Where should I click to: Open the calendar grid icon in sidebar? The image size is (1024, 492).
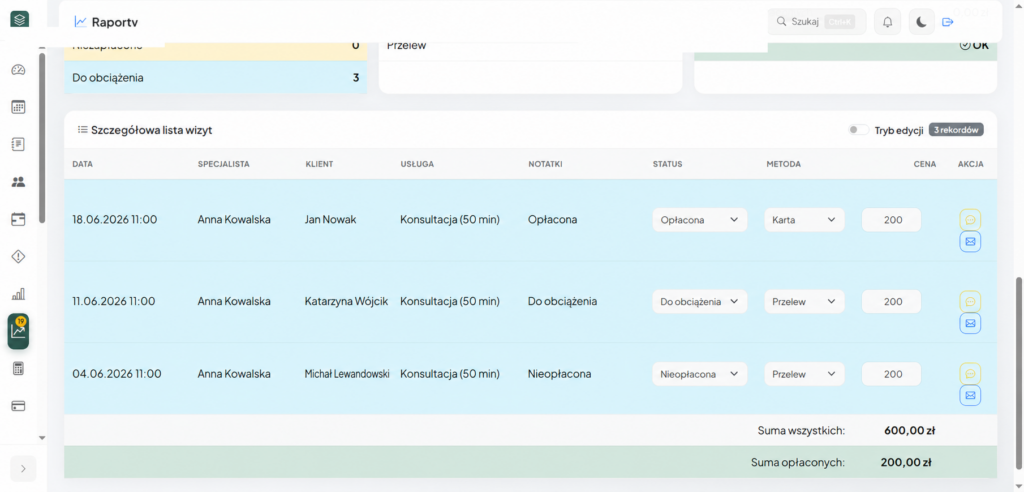coord(19,107)
